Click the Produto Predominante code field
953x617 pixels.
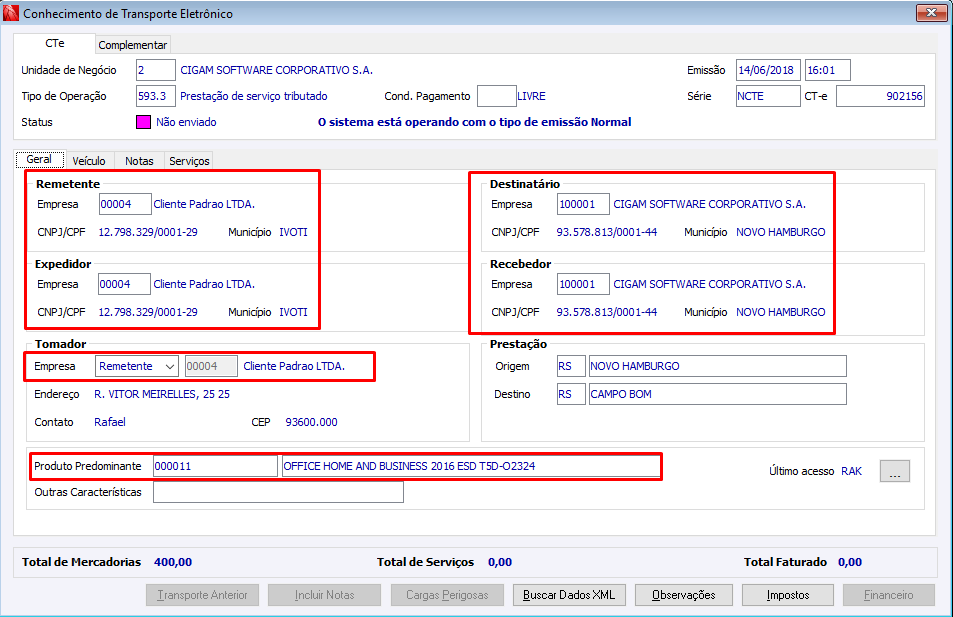pyautogui.click(x=215, y=466)
